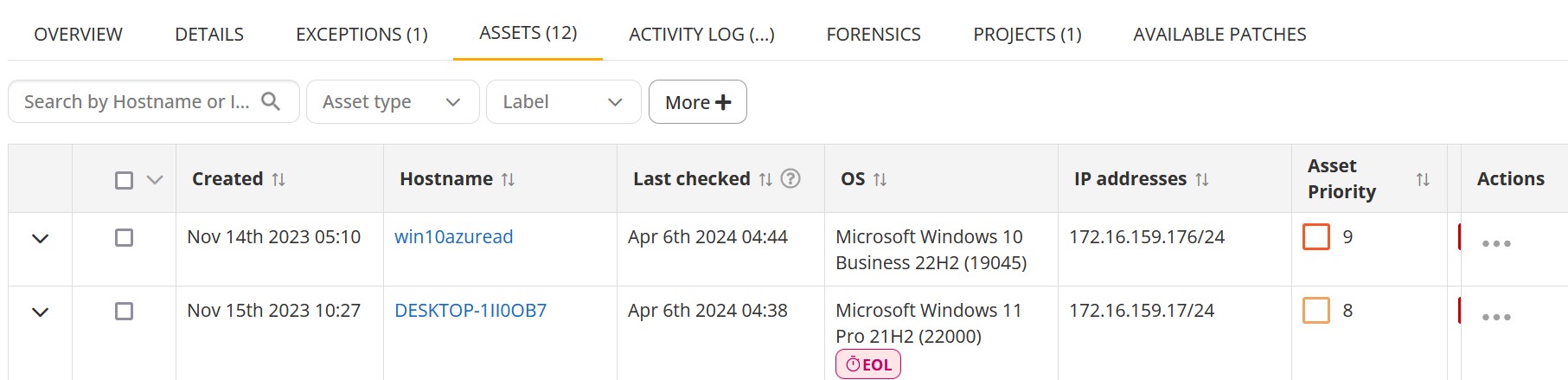Screen dimensions: 1568x380
Task: Check the DESKTOP-1II0OB7 row checkbox
Action: coord(125,311)
